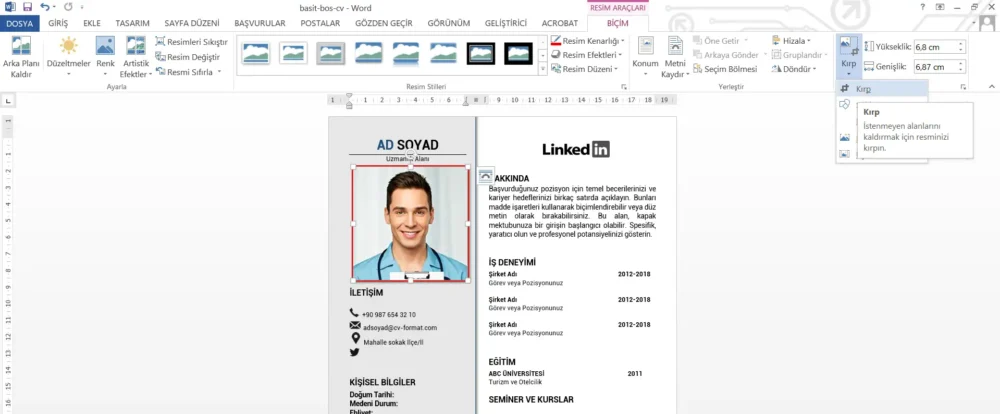
Task: Choose Kırp entry in crop dropdown menu
Action: 882,89
